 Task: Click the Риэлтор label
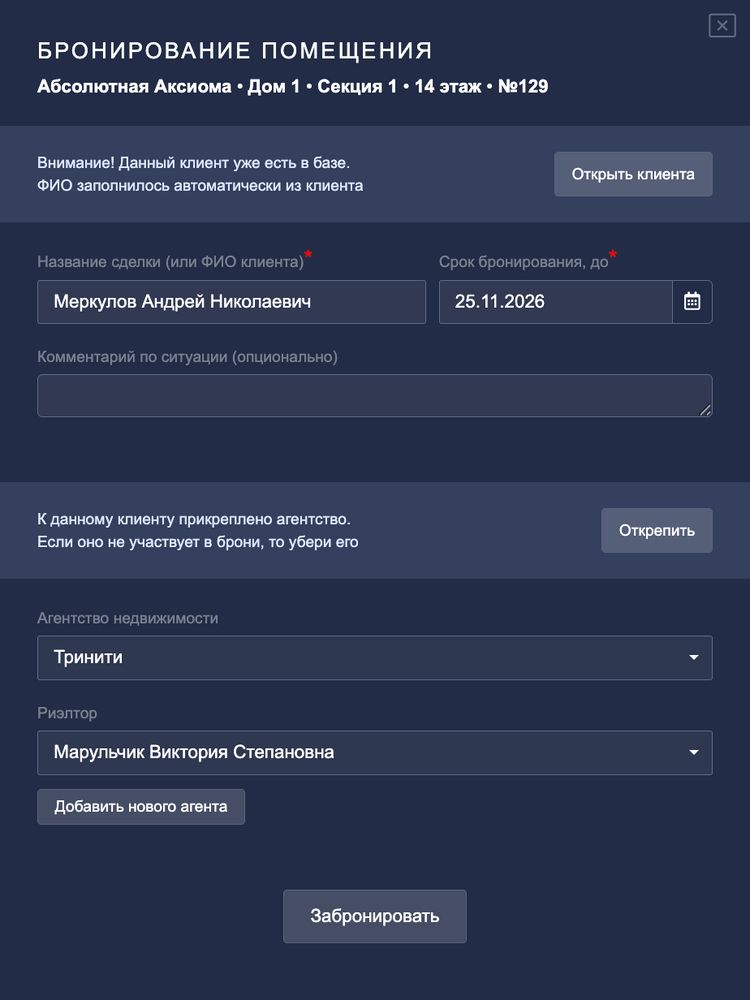(67, 713)
